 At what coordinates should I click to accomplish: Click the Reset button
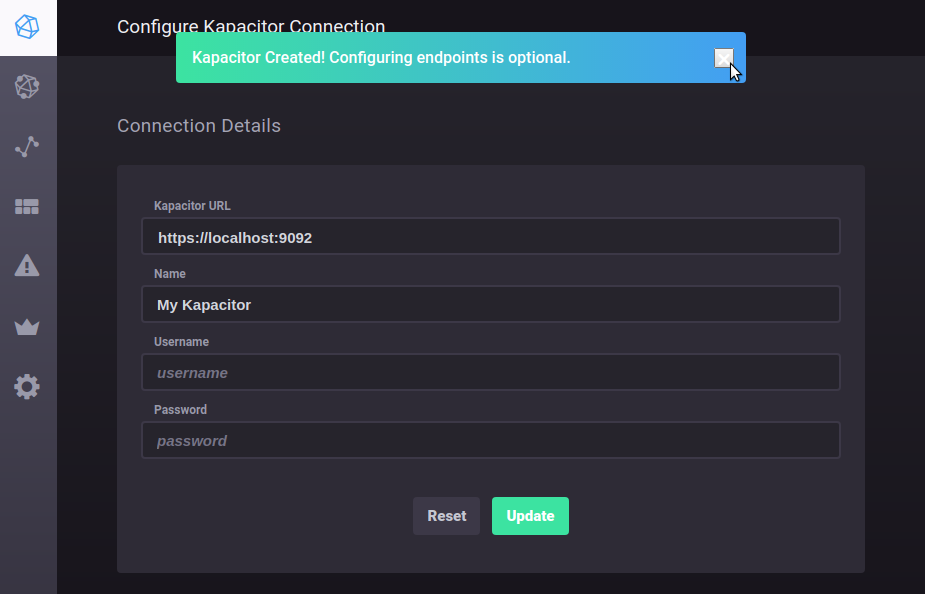[x=446, y=516]
